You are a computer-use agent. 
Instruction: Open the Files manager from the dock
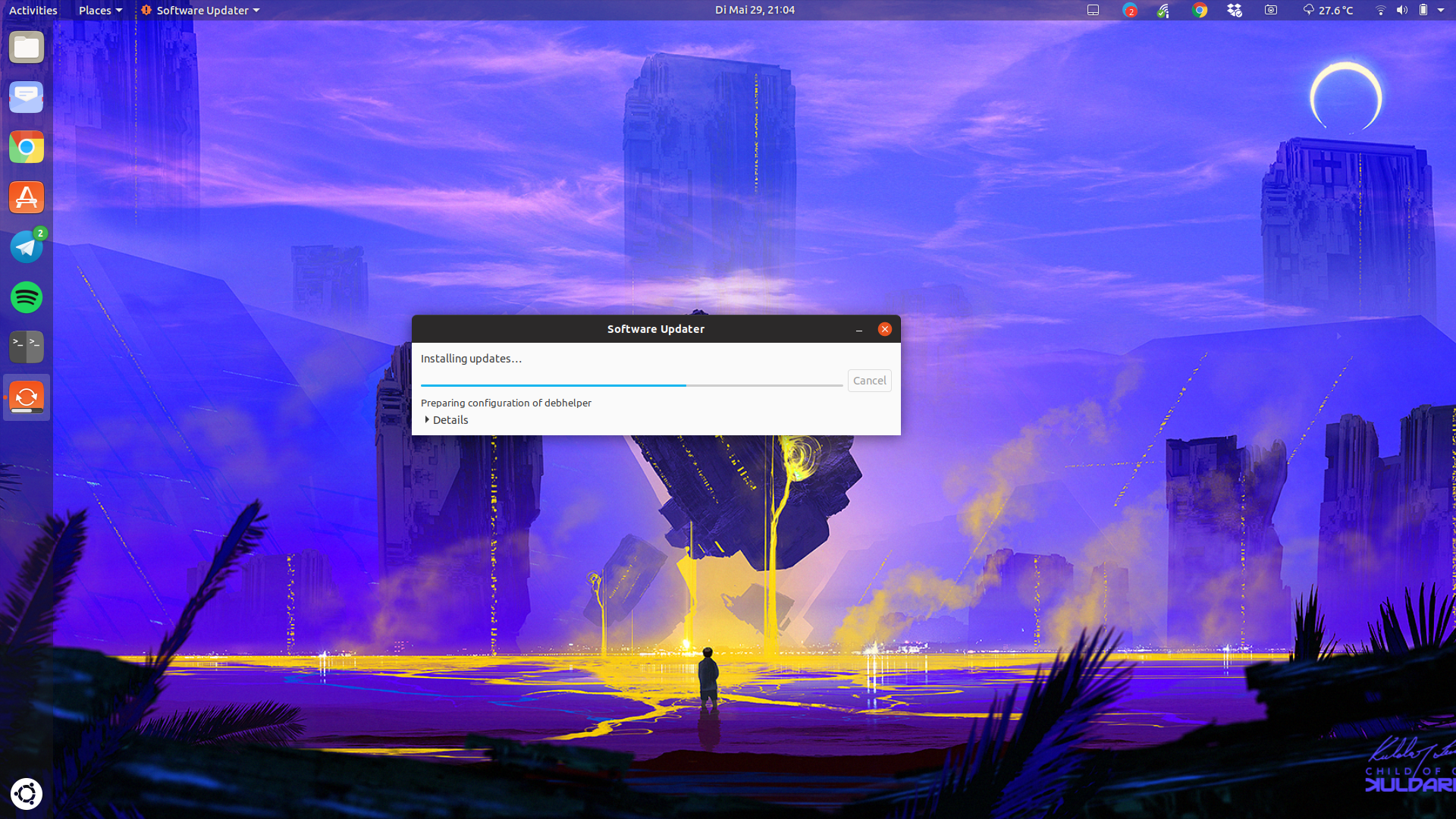pos(27,48)
